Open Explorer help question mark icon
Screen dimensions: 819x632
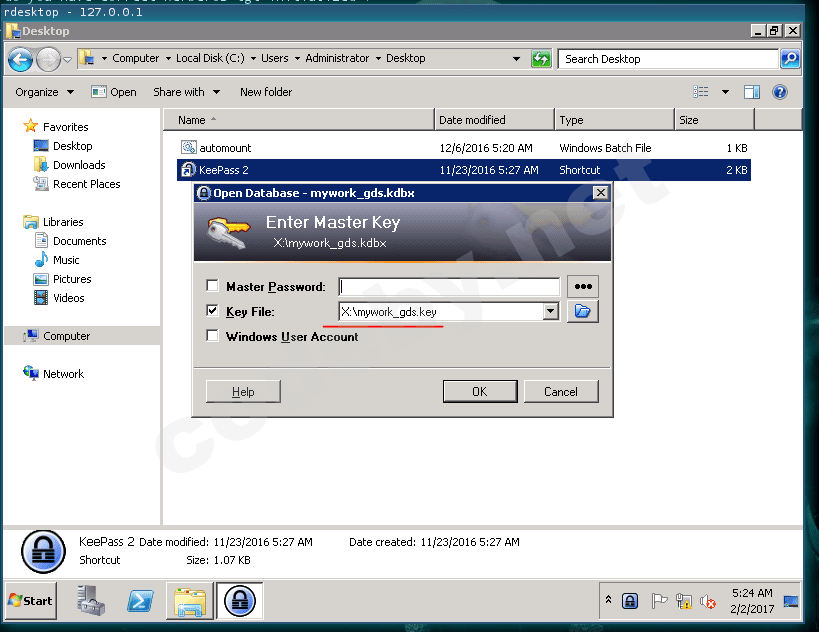(x=779, y=92)
